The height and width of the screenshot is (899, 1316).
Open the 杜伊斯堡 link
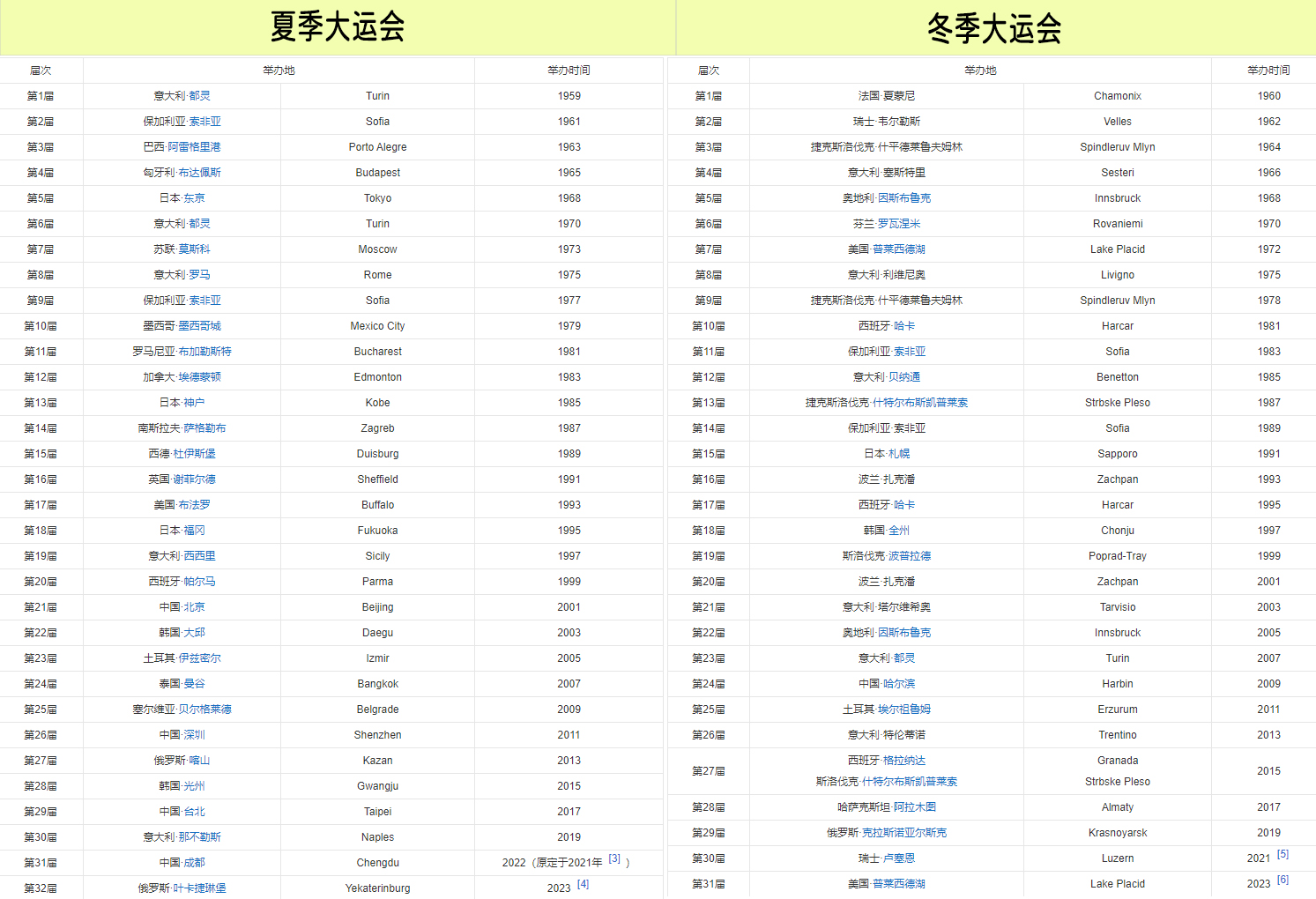195,454
